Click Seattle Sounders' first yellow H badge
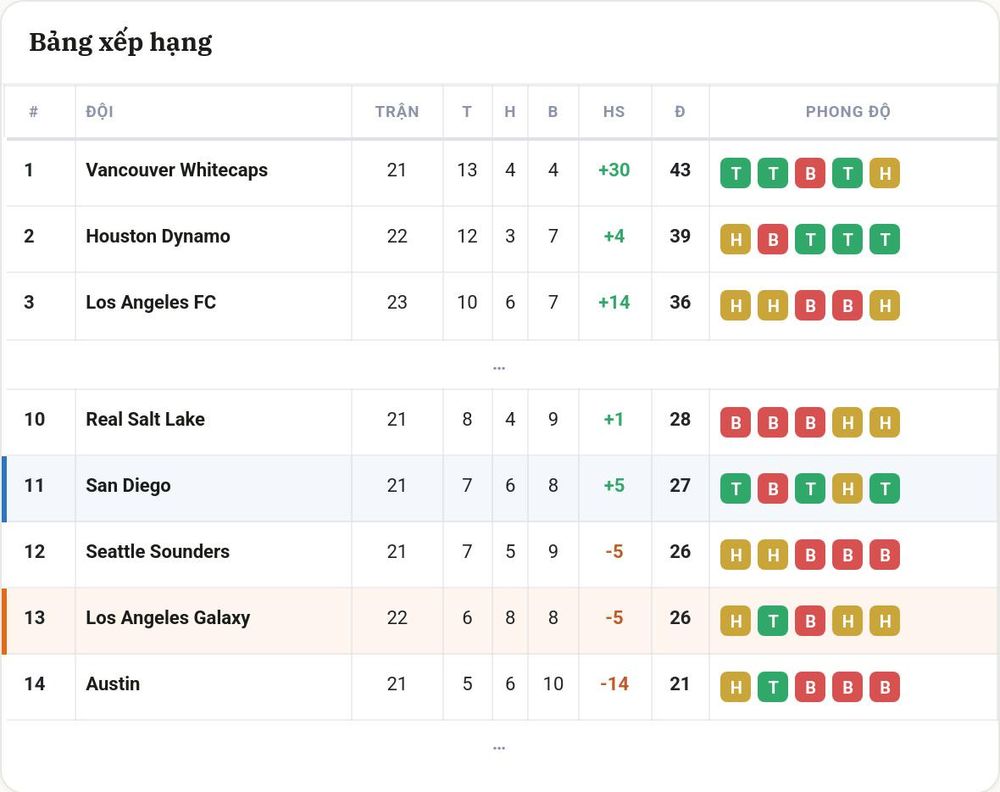The height and width of the screenshot is (792, 1000). pos(735,555)
